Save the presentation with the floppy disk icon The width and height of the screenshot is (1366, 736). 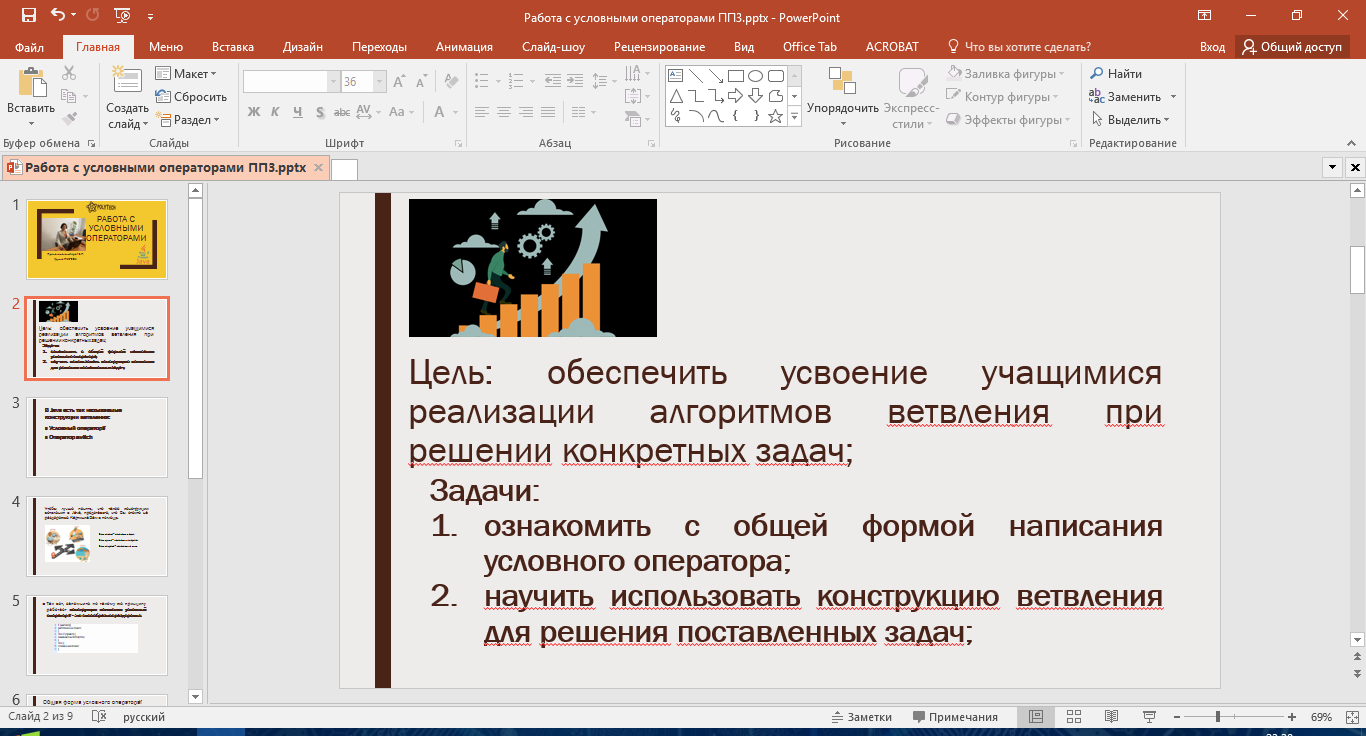(27, 15)
